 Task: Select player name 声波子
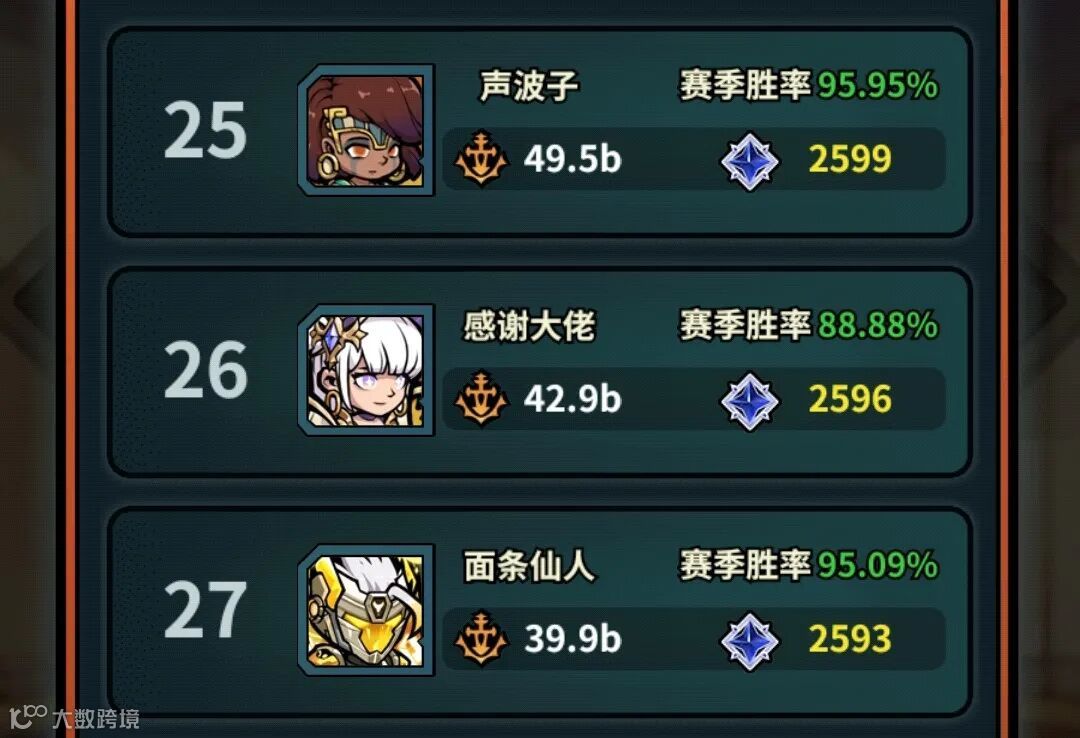click(x=529, y=86)
